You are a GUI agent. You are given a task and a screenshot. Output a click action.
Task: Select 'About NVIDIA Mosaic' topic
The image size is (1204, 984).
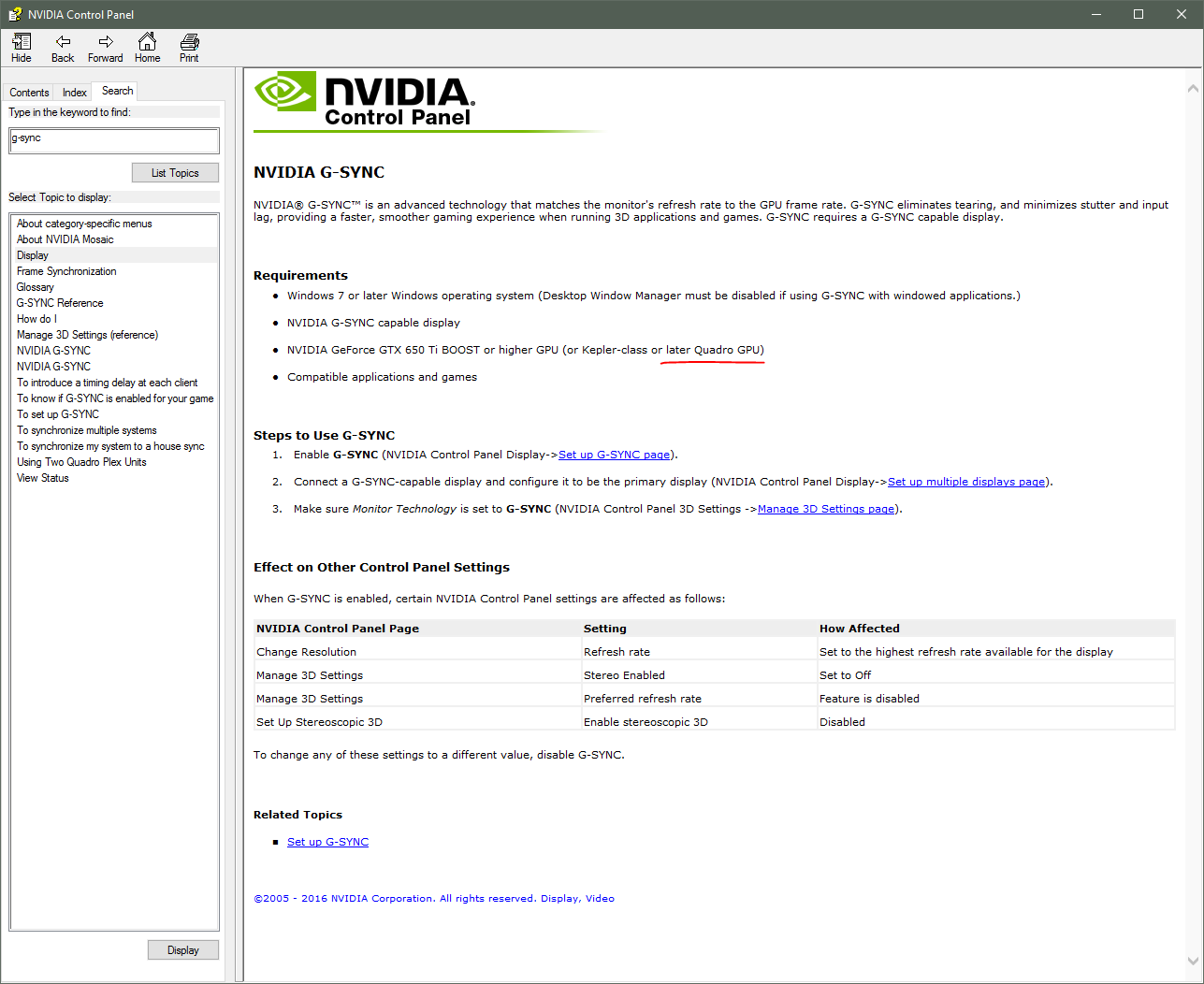pos(65,239)
